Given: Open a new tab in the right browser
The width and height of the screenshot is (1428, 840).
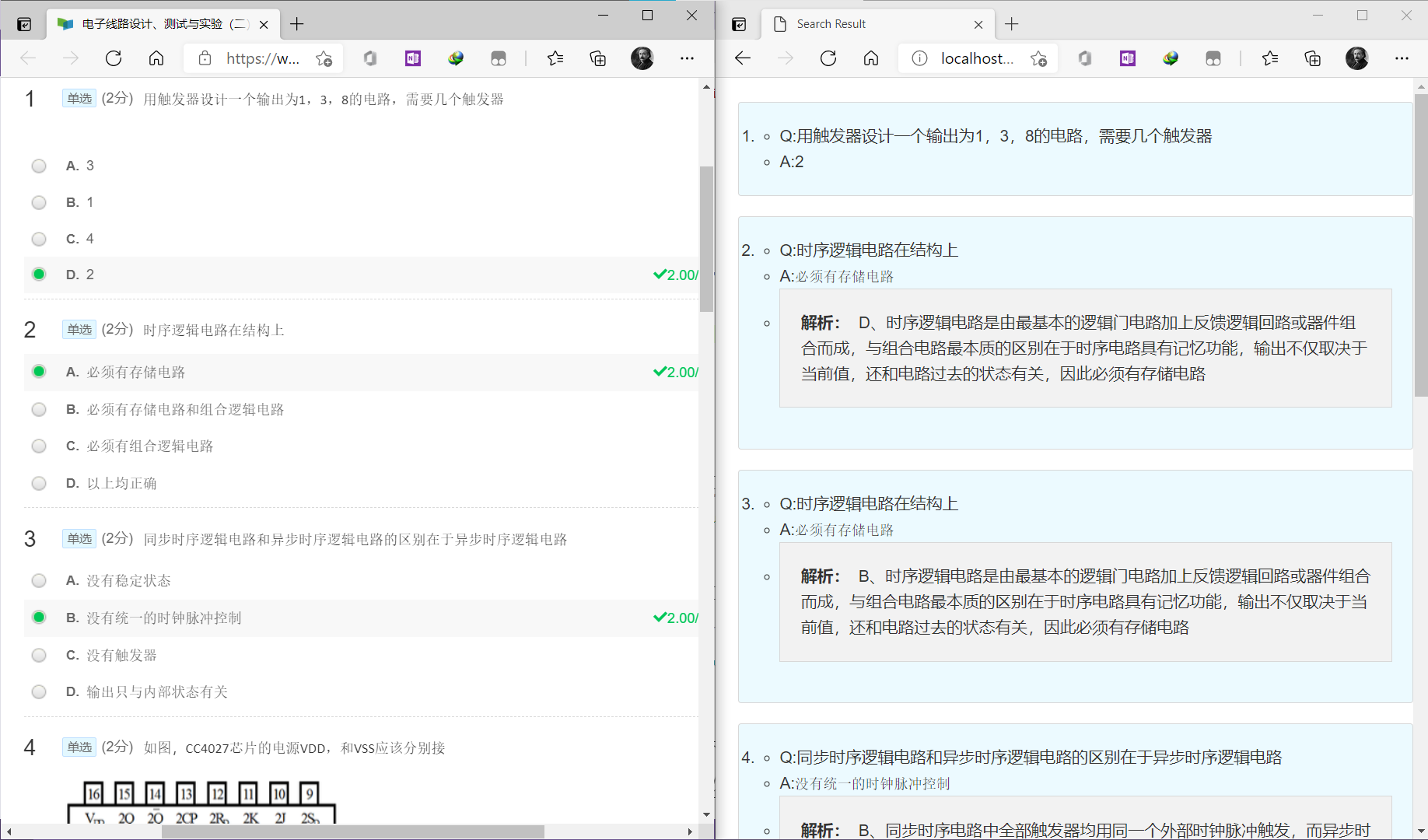Looking at the screenshot, I should point(1012,24).
